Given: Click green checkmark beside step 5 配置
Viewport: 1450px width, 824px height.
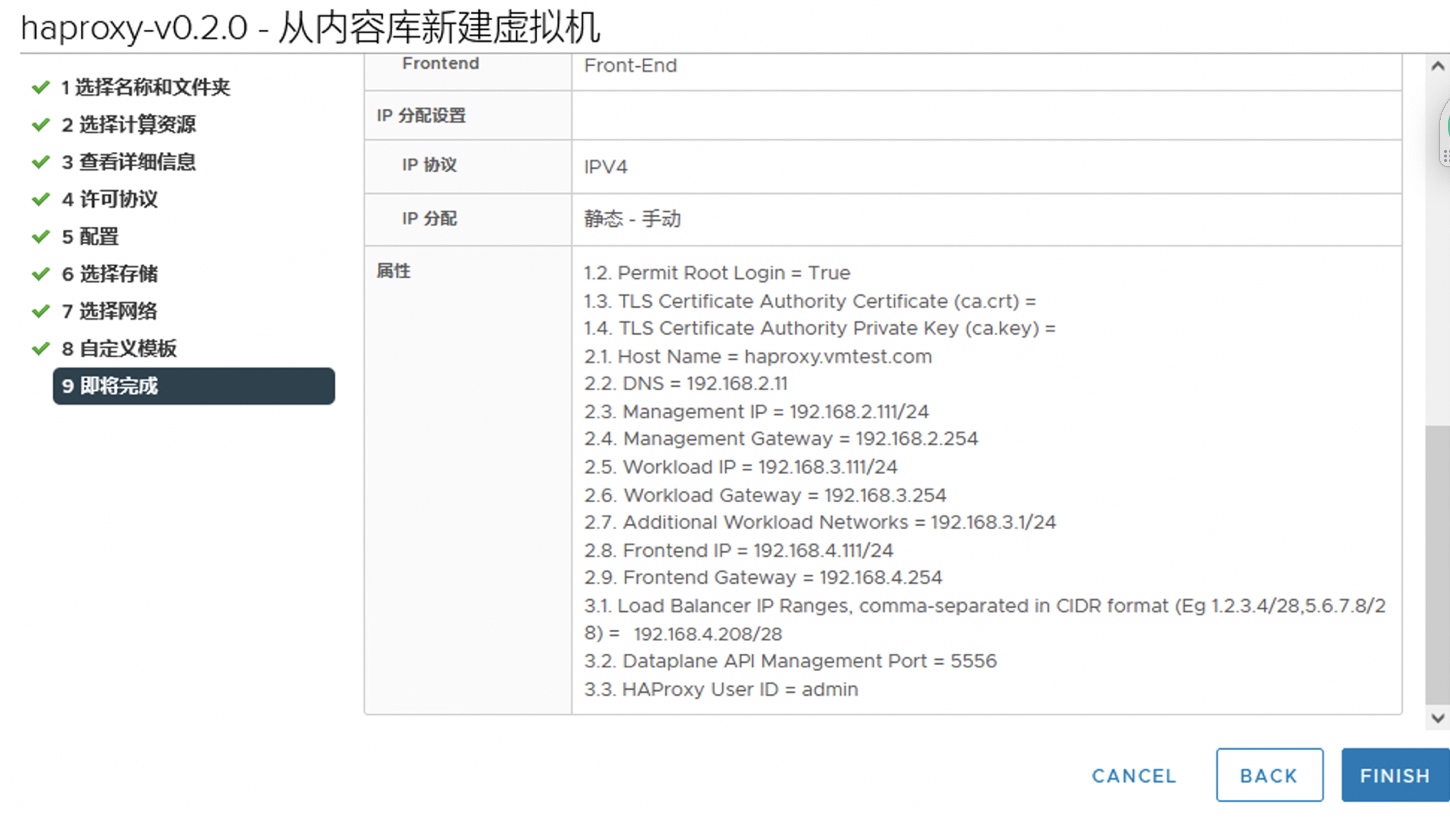Looking at the screenshot, I should [41, 237].
